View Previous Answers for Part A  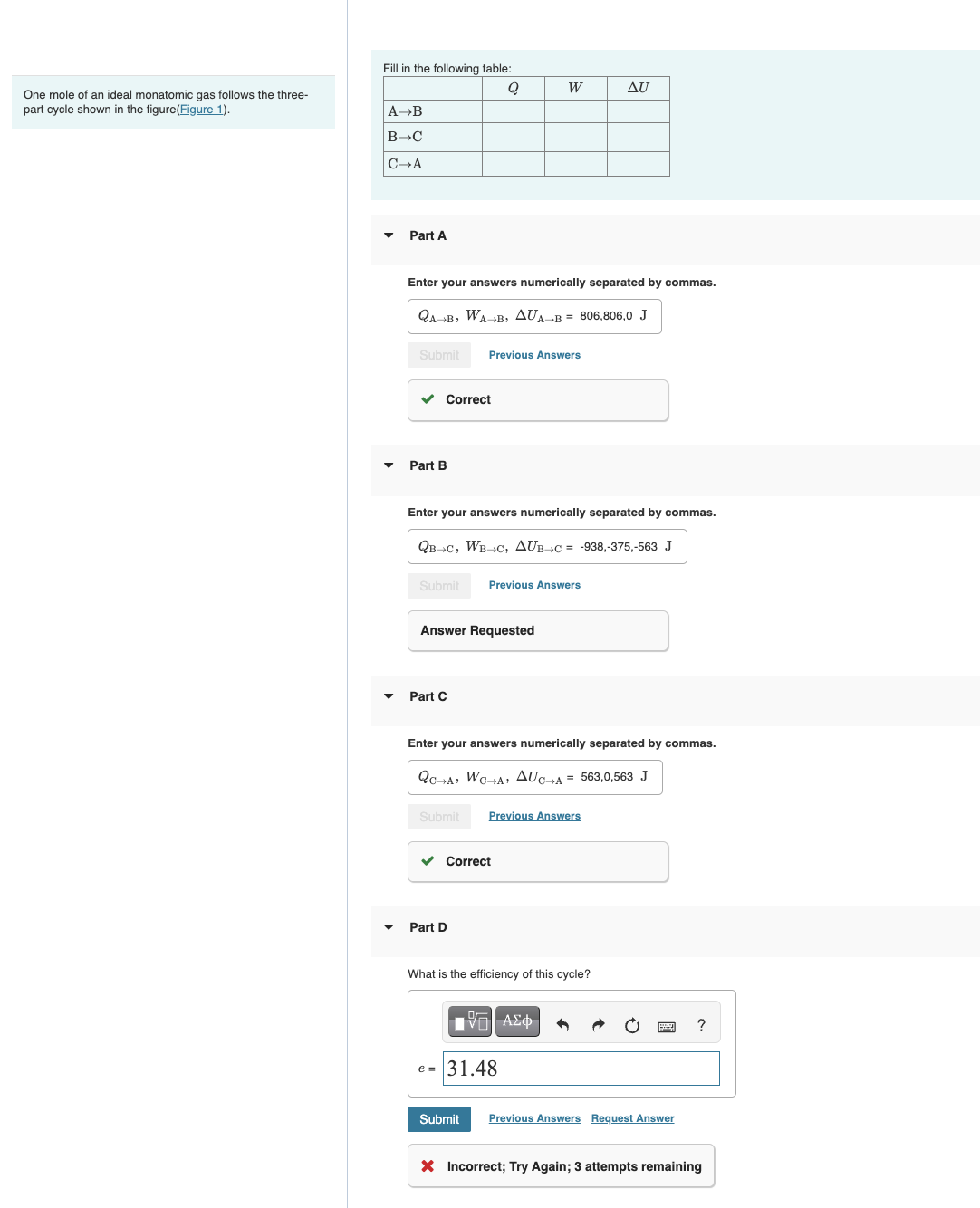point(534,355)
